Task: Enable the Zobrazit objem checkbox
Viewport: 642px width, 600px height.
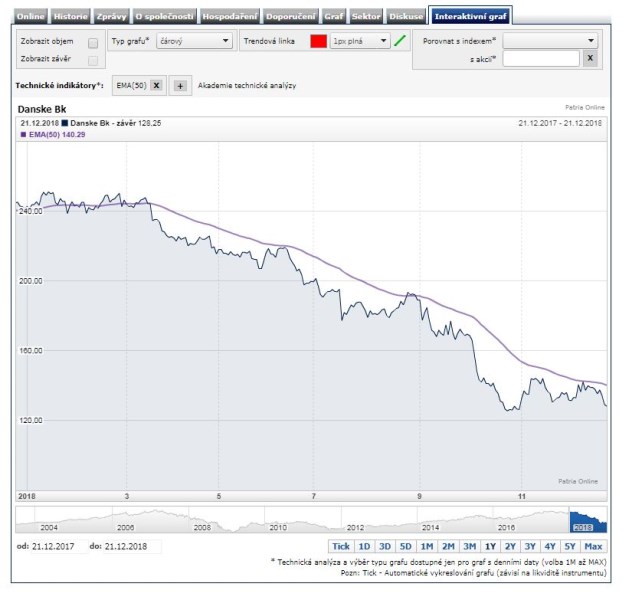Action: point(93,42)
